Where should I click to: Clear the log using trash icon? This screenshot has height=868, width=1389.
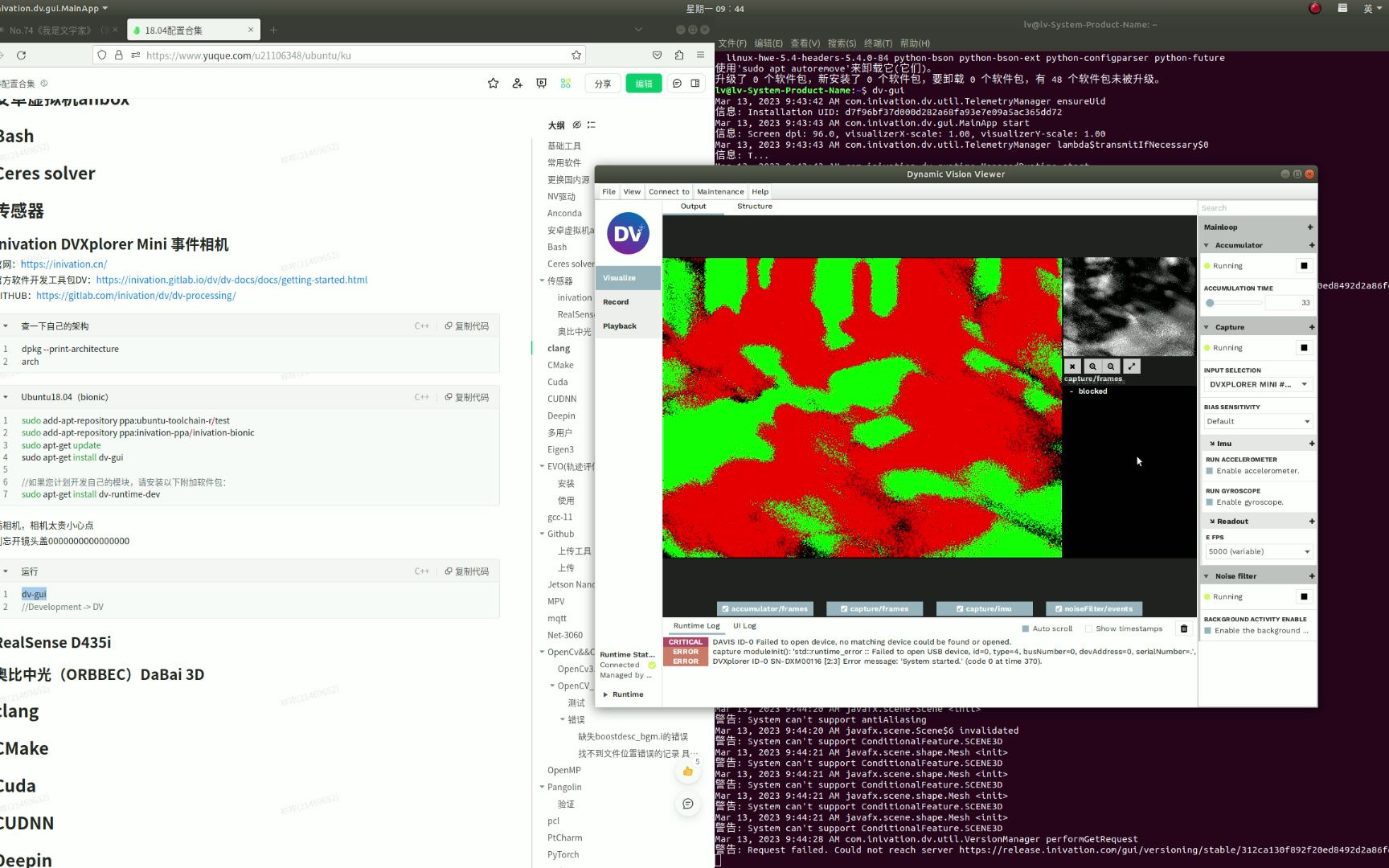[1183, 628]
